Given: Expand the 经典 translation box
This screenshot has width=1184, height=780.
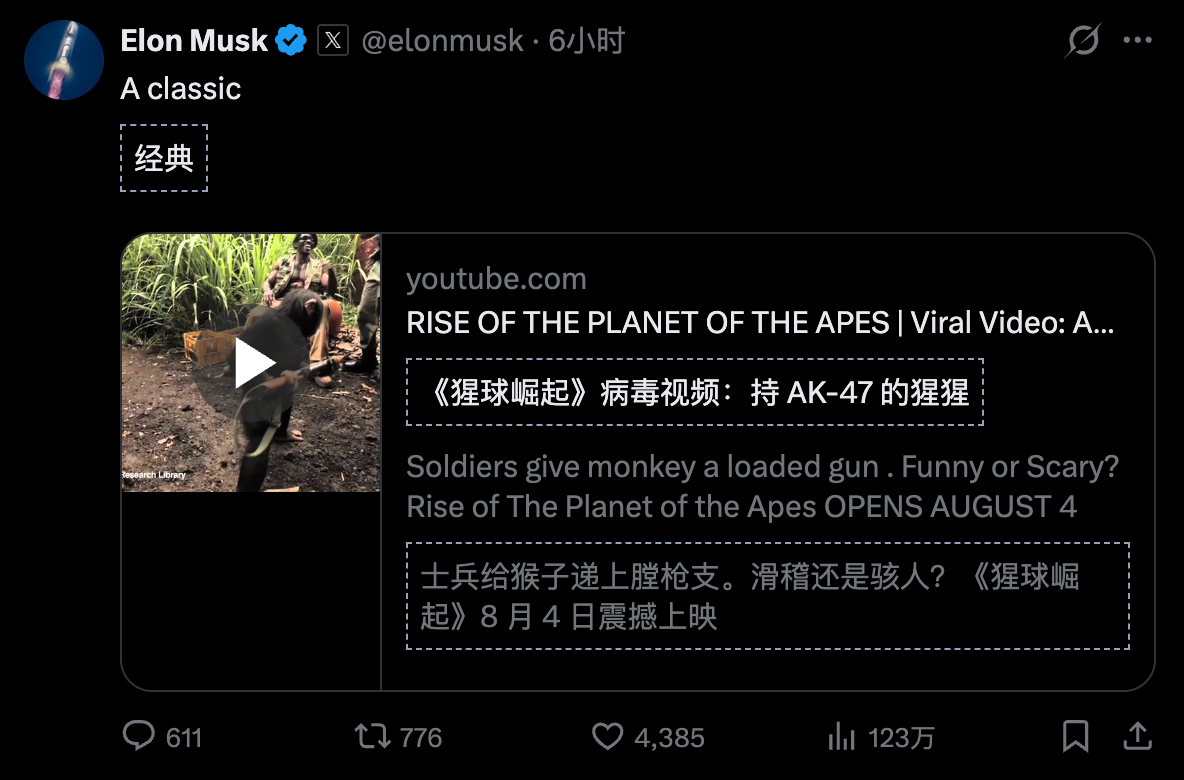Looking at the screenshot, I should 163,157.
